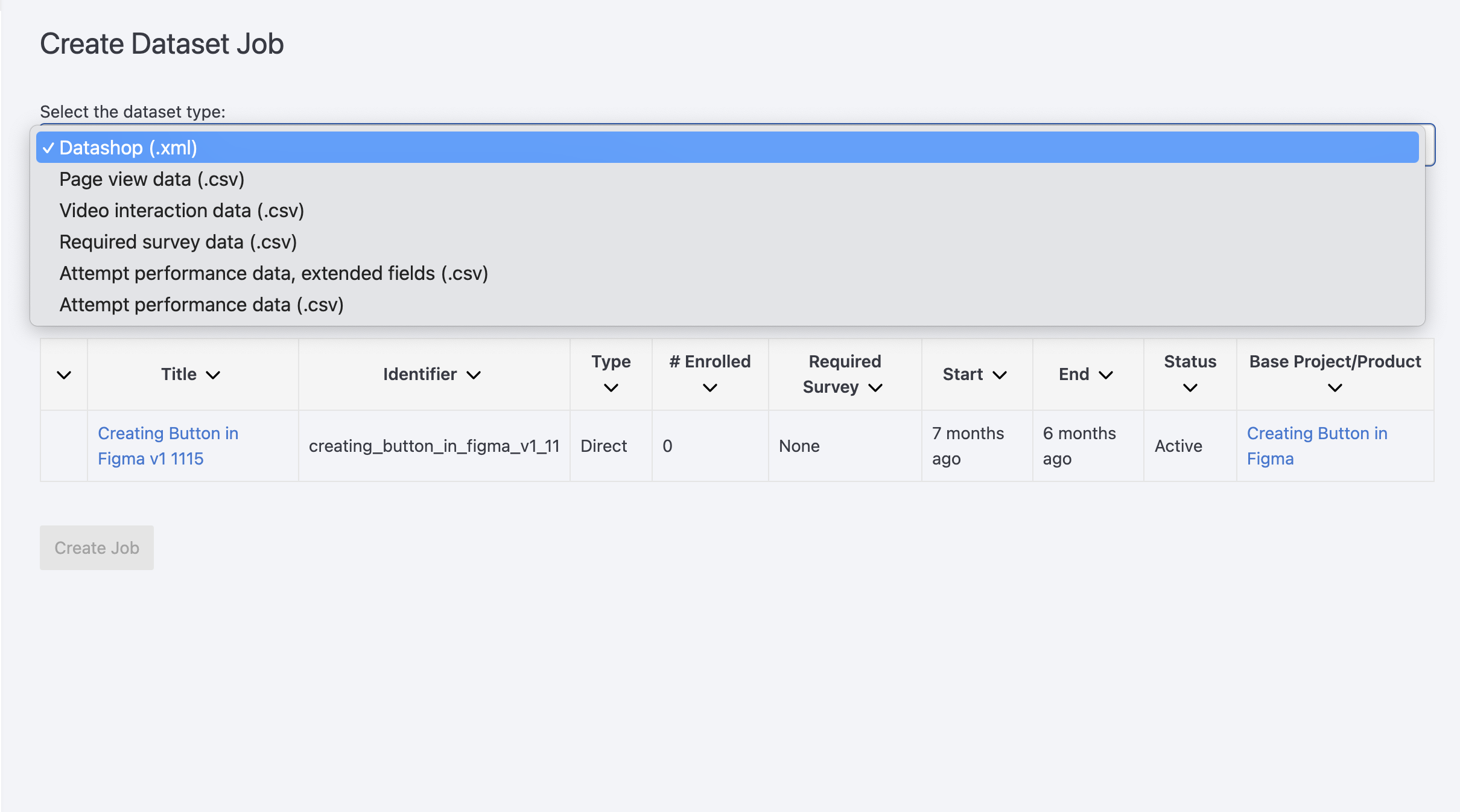Sort by Start column chevron
The image size is (1460, 812).
coord(1000,375)
